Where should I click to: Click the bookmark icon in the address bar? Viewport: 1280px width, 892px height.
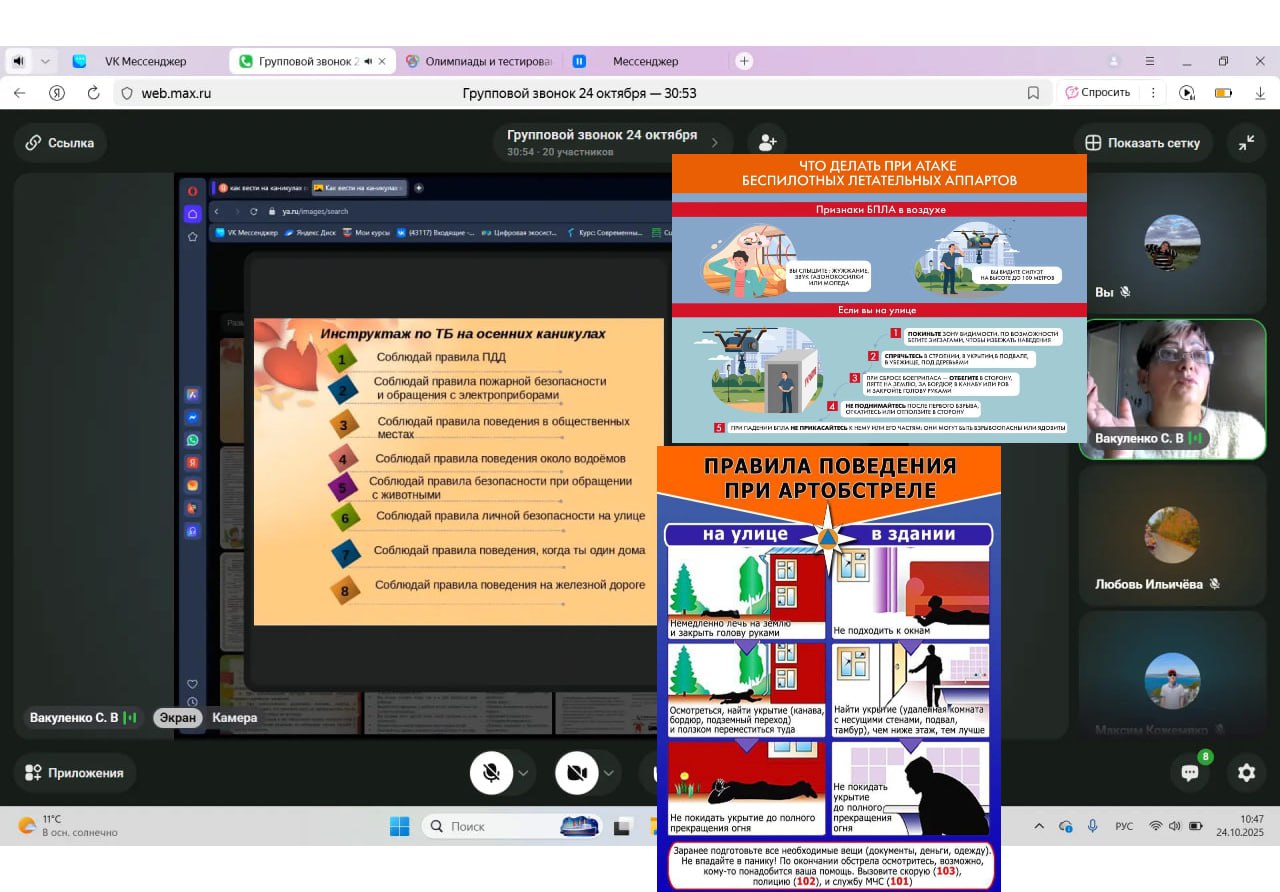(1033, 93)
